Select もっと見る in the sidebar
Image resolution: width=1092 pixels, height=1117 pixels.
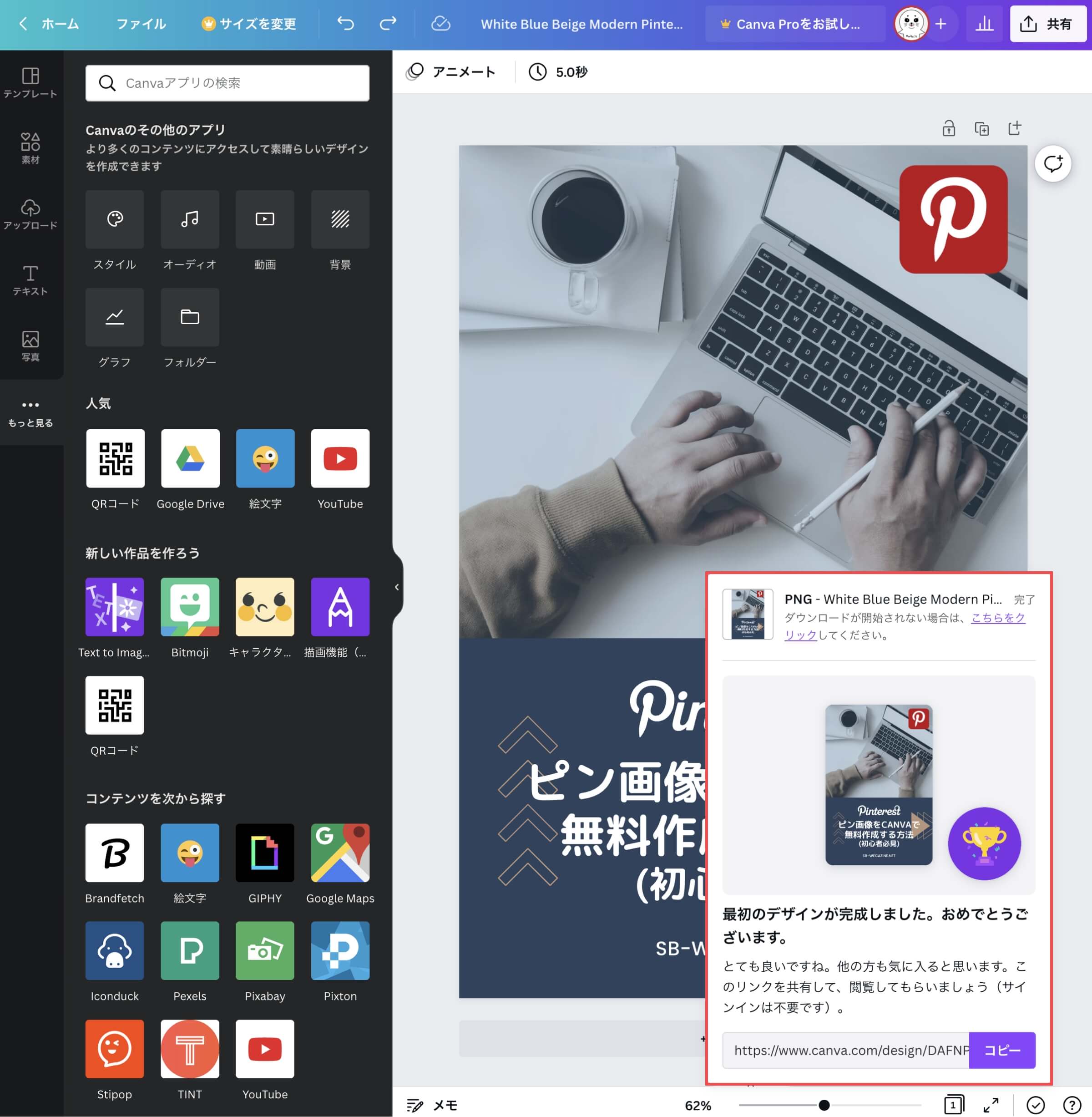coord(30,413)
